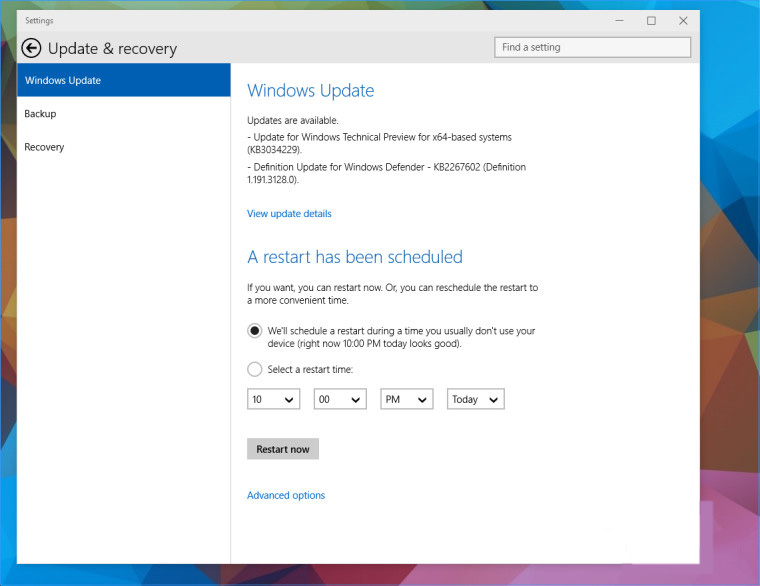Image resolution: width=760 pixels, height=586 pixels.
Task: Click the 'A restart has been scheduled' heading
Action: (355, 257)
